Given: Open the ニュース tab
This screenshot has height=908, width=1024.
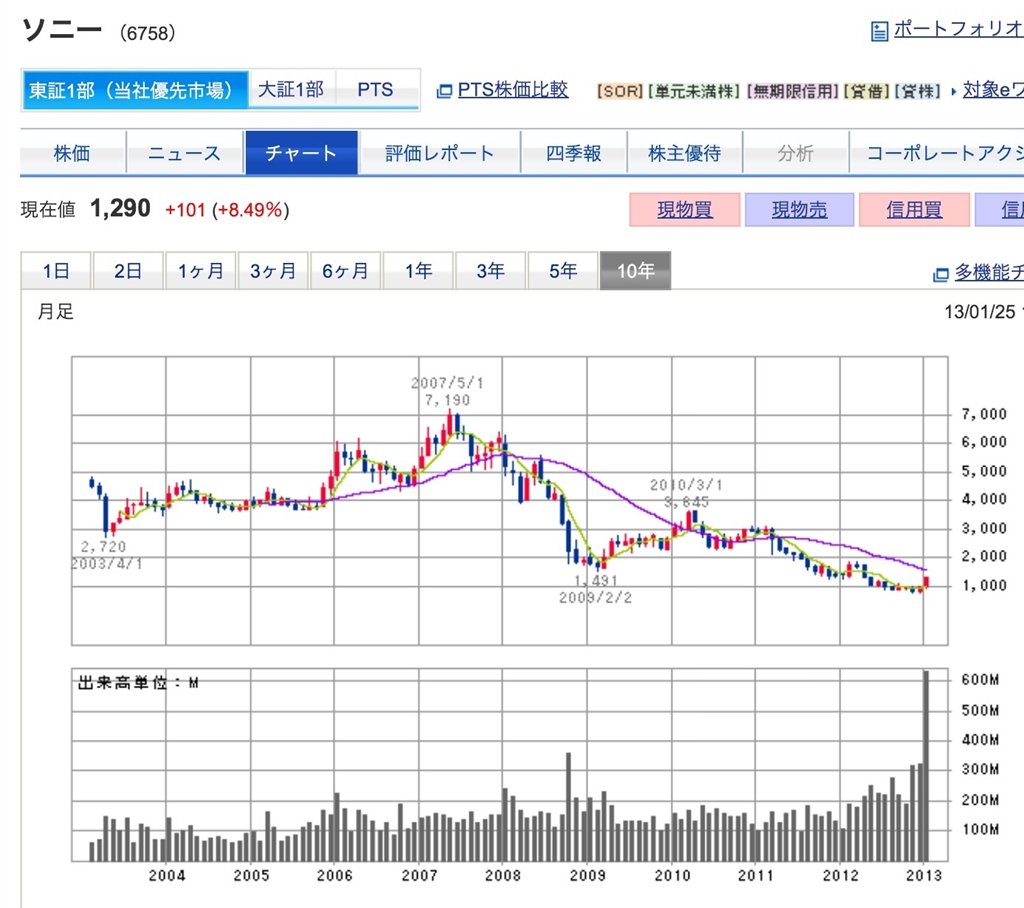Looking at the screenshot, I should click(185, 153).
